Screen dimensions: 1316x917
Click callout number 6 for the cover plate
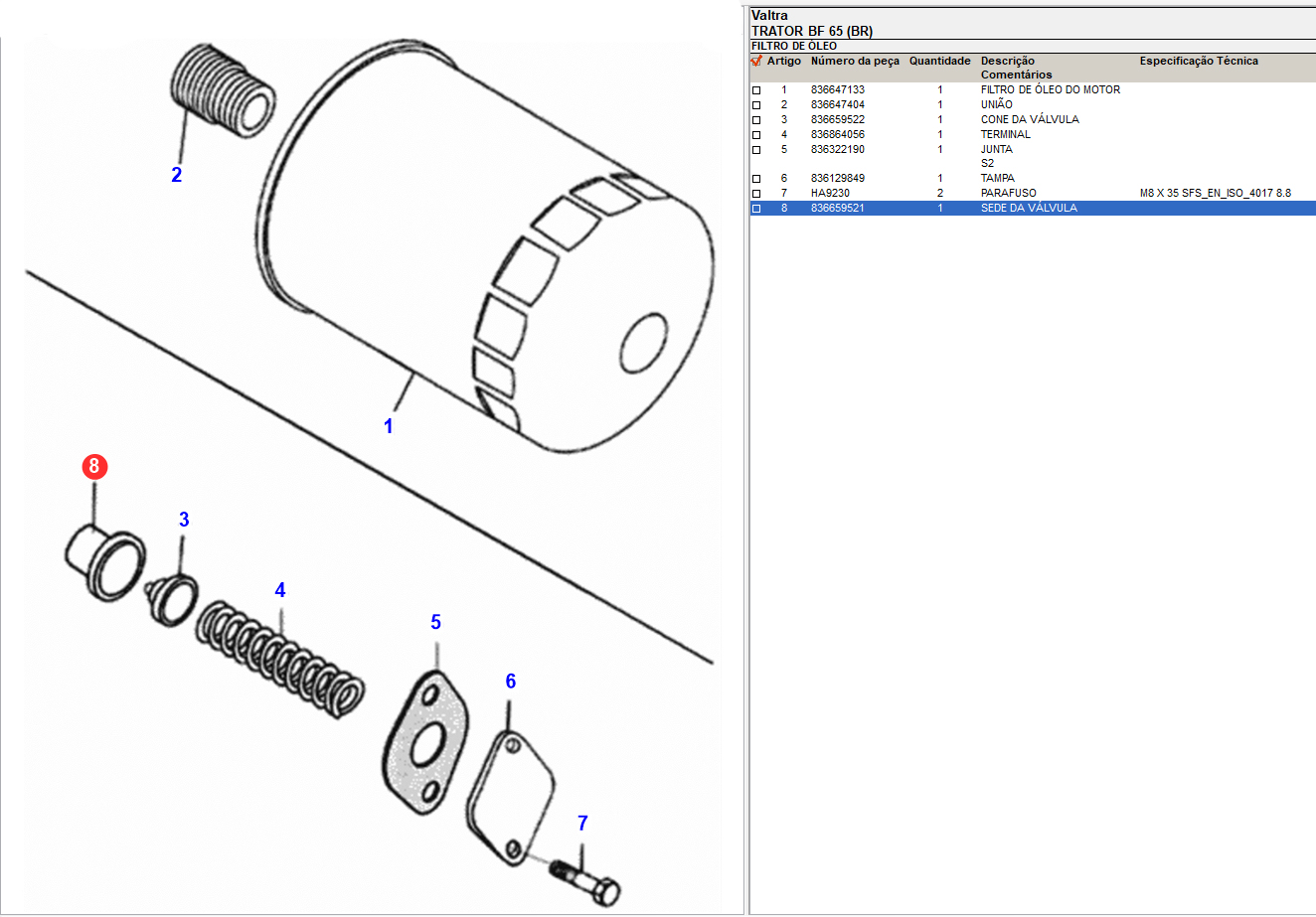511,681
